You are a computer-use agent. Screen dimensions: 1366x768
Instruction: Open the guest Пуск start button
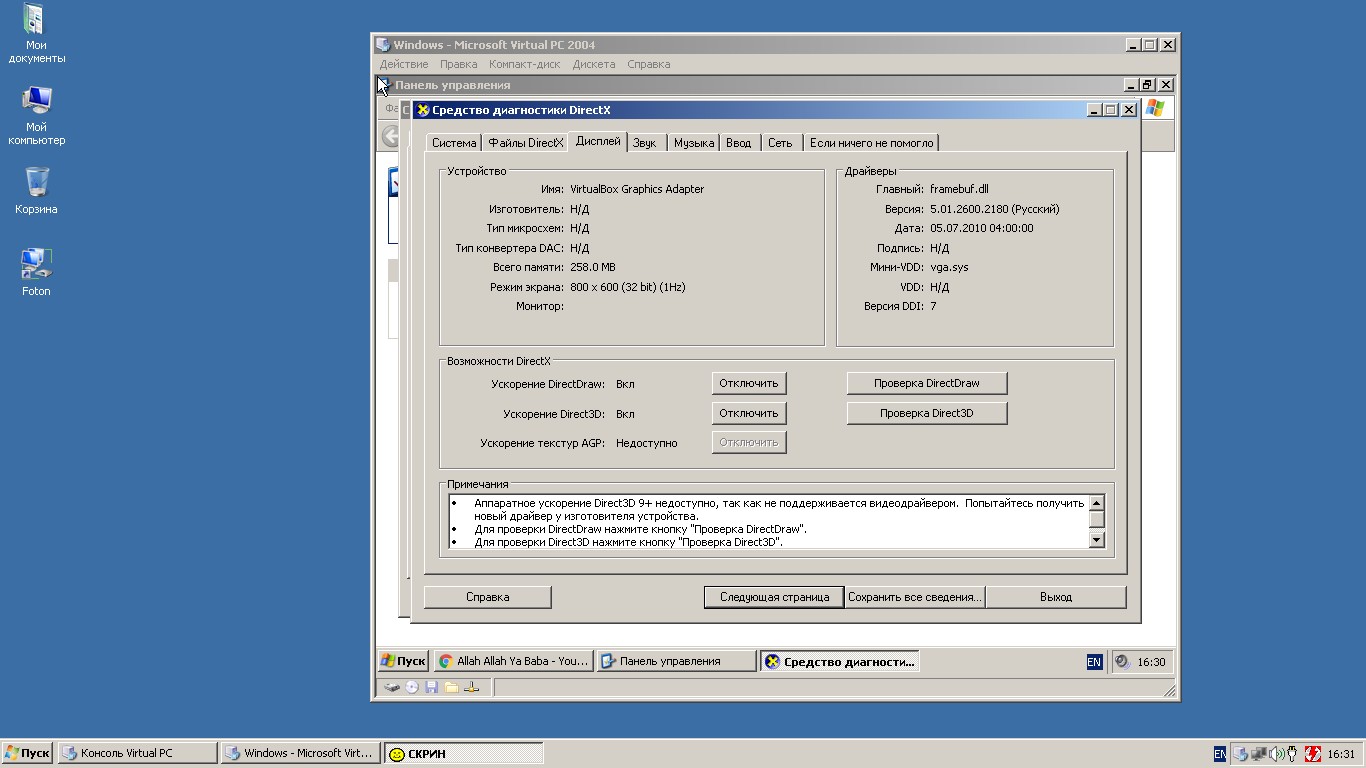click(404, 661)
